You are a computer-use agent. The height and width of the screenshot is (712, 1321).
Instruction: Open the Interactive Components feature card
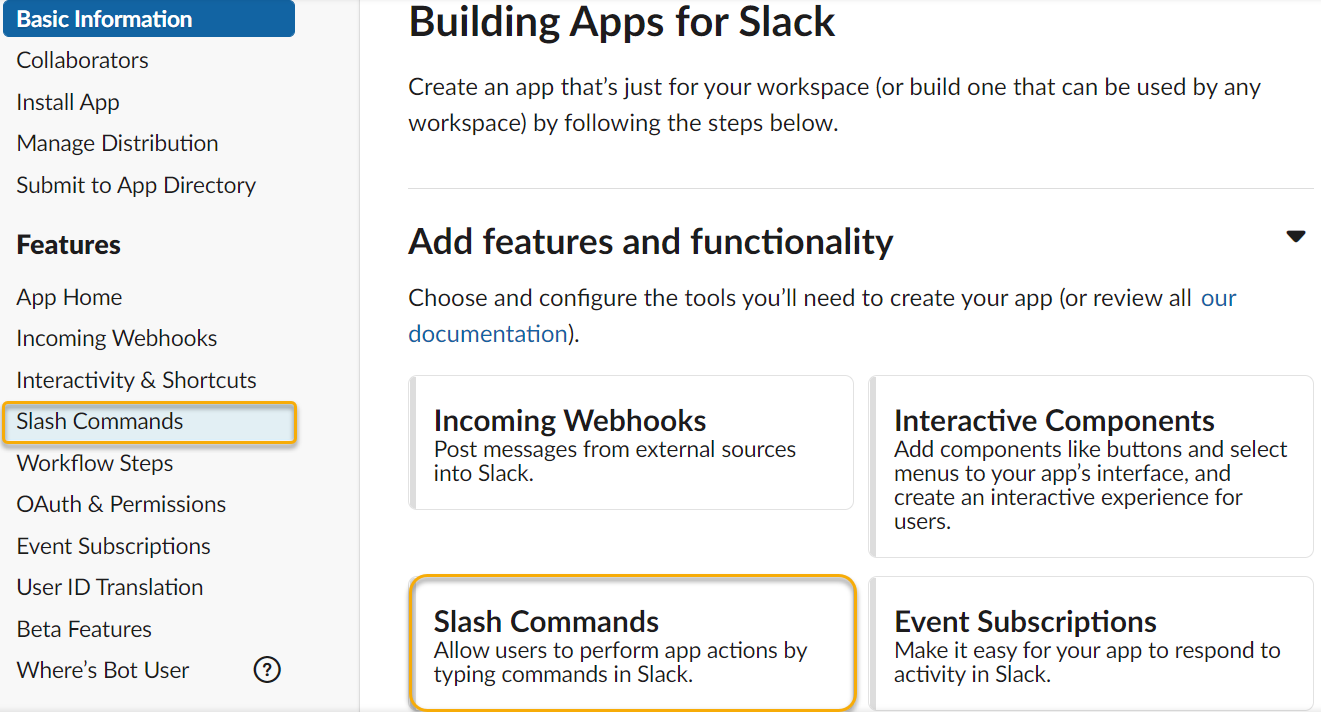coord(1091,466)
